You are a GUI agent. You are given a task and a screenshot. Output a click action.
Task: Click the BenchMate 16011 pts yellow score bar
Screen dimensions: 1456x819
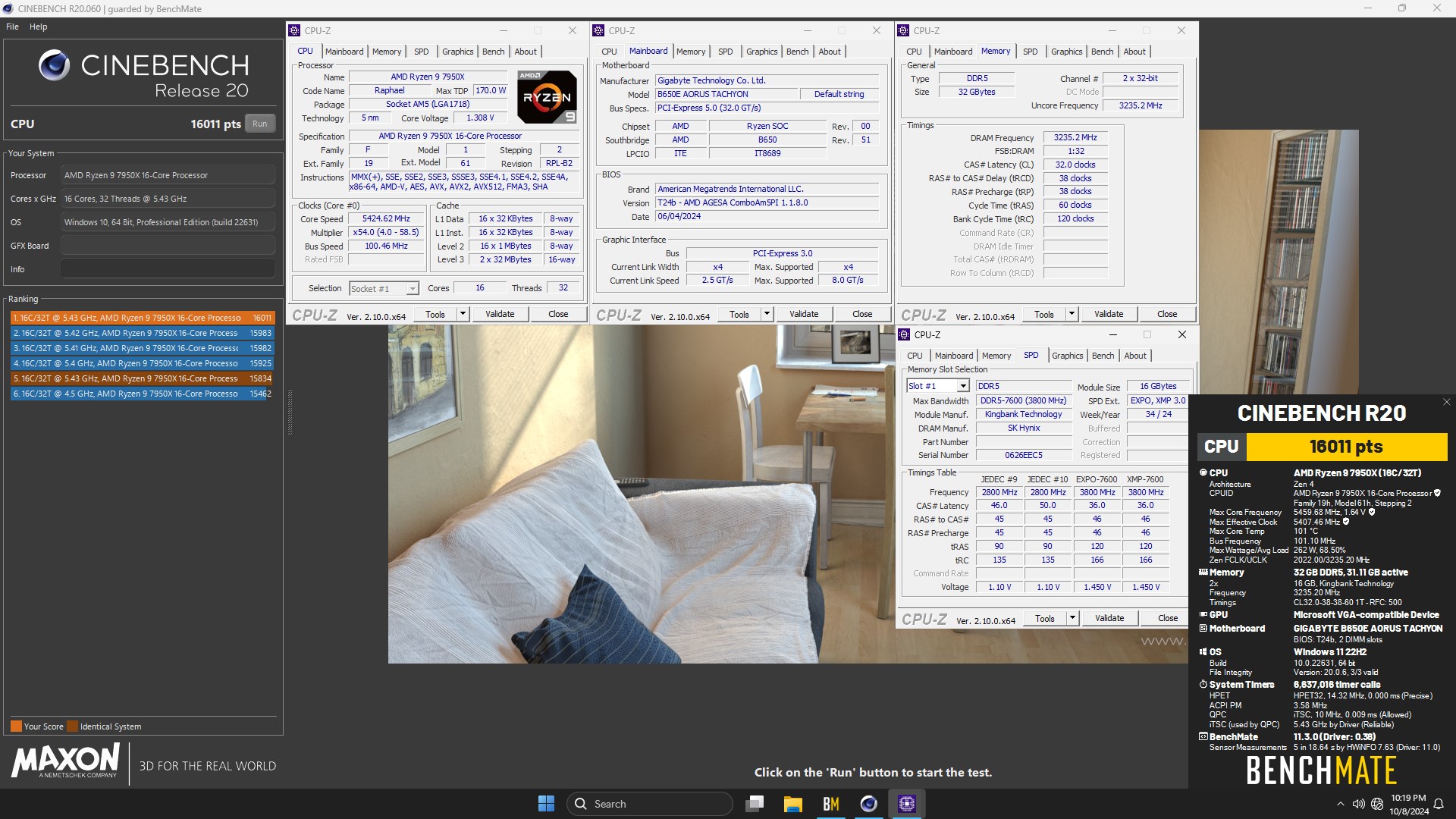(x=1346, y=447)
